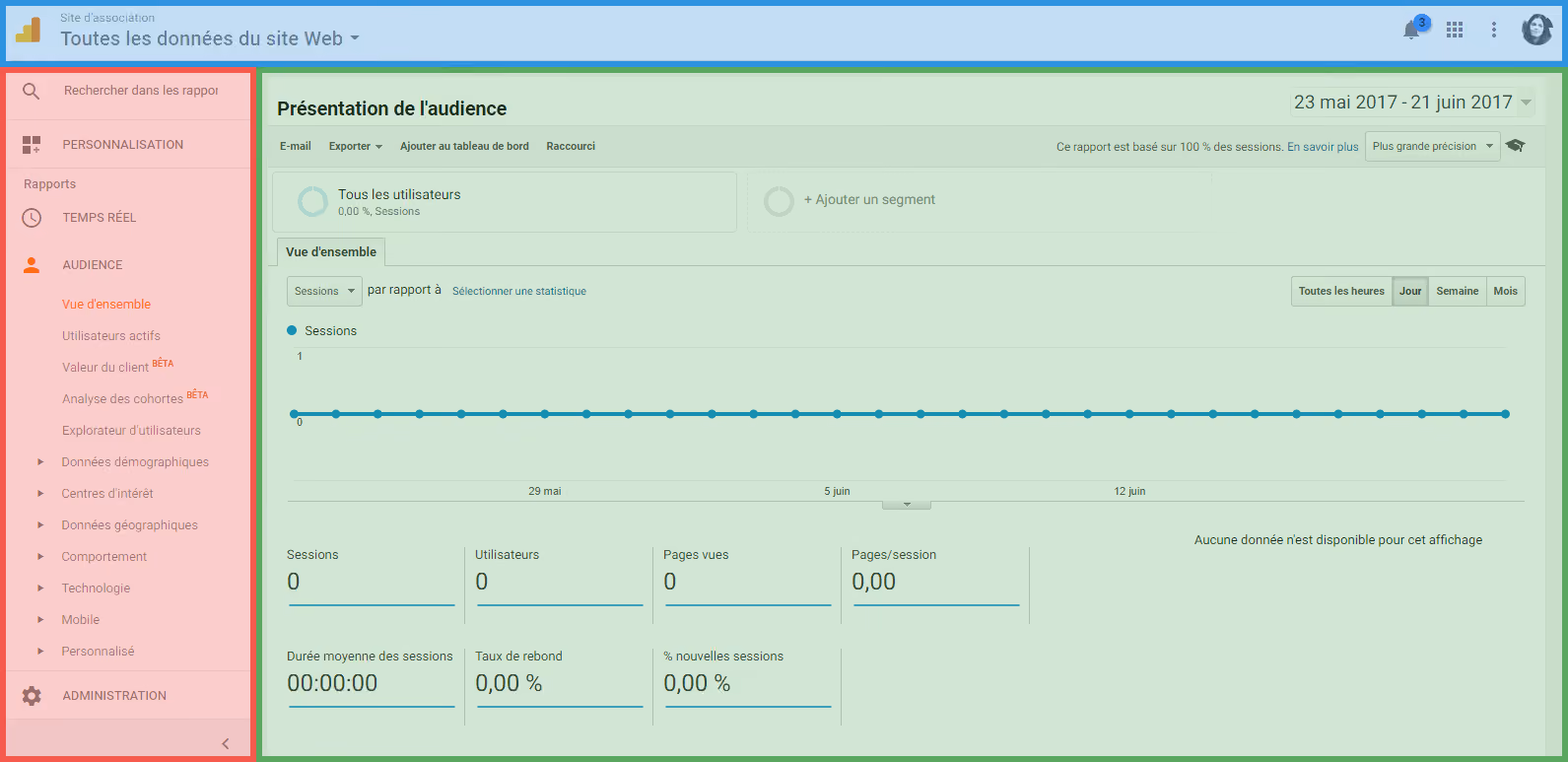Click Durée moyenne des sessions 00:00:00

[332, 683]
